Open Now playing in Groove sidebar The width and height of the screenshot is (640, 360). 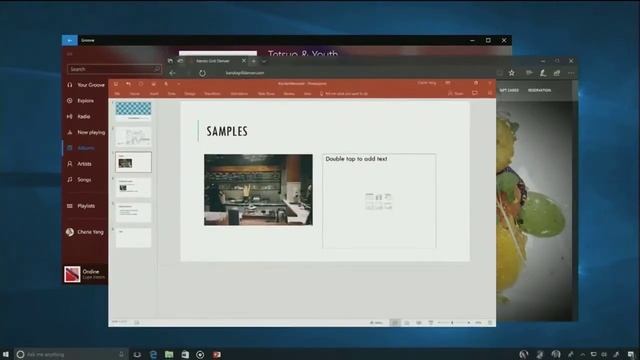pos(86,132)
